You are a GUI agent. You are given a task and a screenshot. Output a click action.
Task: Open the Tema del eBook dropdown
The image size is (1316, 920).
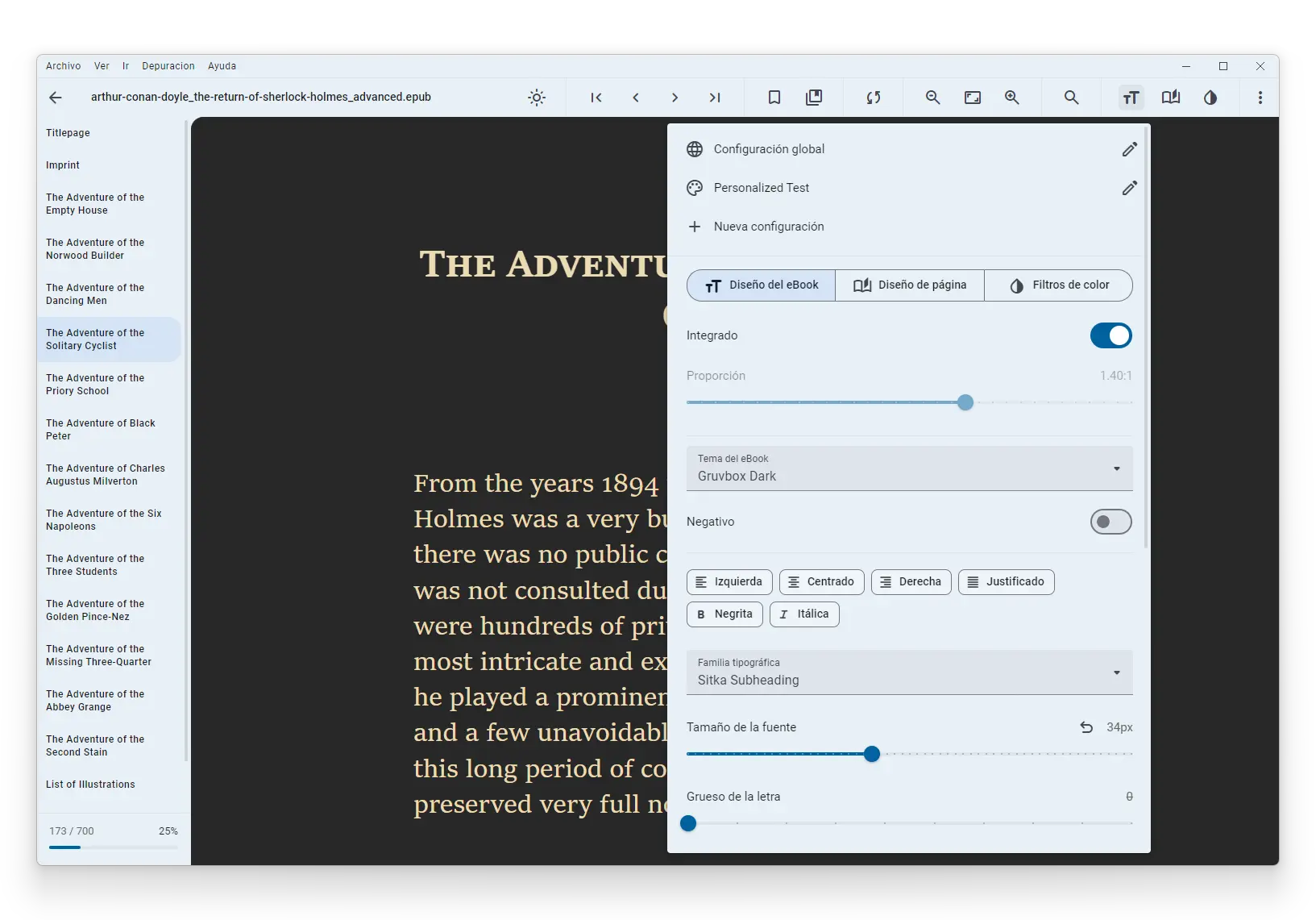[909, 468]
